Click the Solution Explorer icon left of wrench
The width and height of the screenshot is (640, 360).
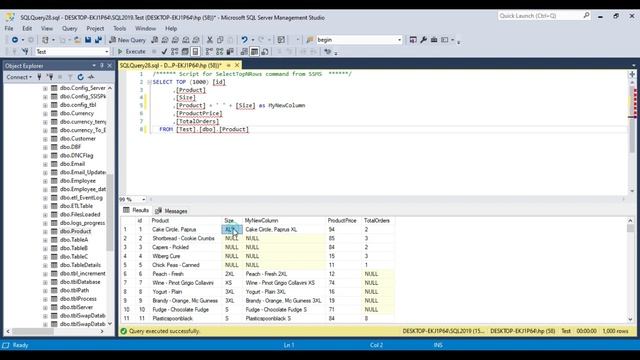coord(413,40)
